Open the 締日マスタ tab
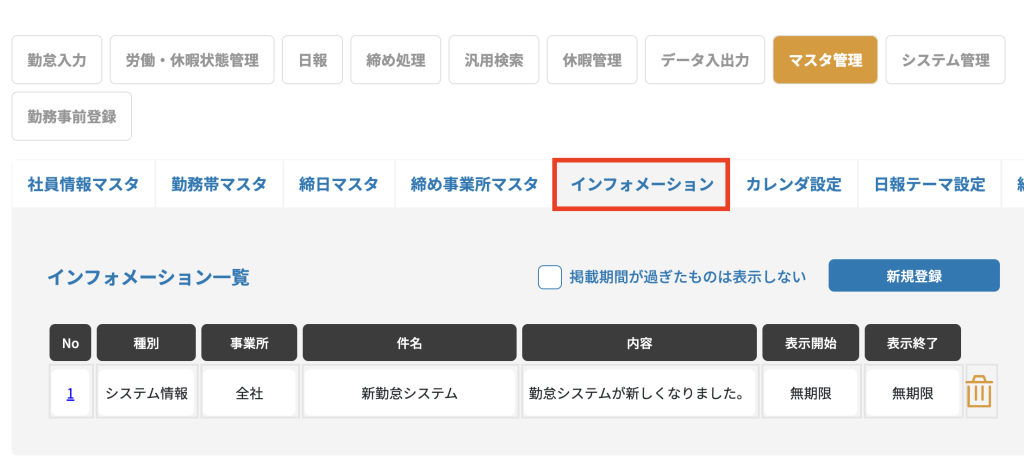The width and height of the screenshot is (1024, 474). (338, 185)
